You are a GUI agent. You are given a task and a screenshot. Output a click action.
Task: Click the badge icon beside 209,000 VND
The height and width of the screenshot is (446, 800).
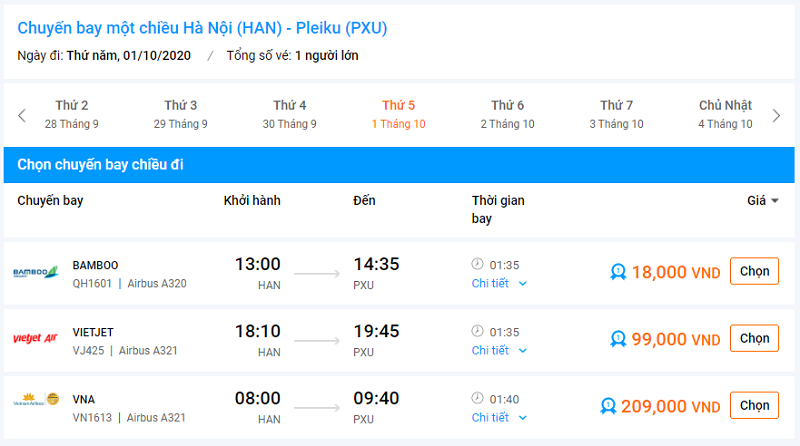608,406
